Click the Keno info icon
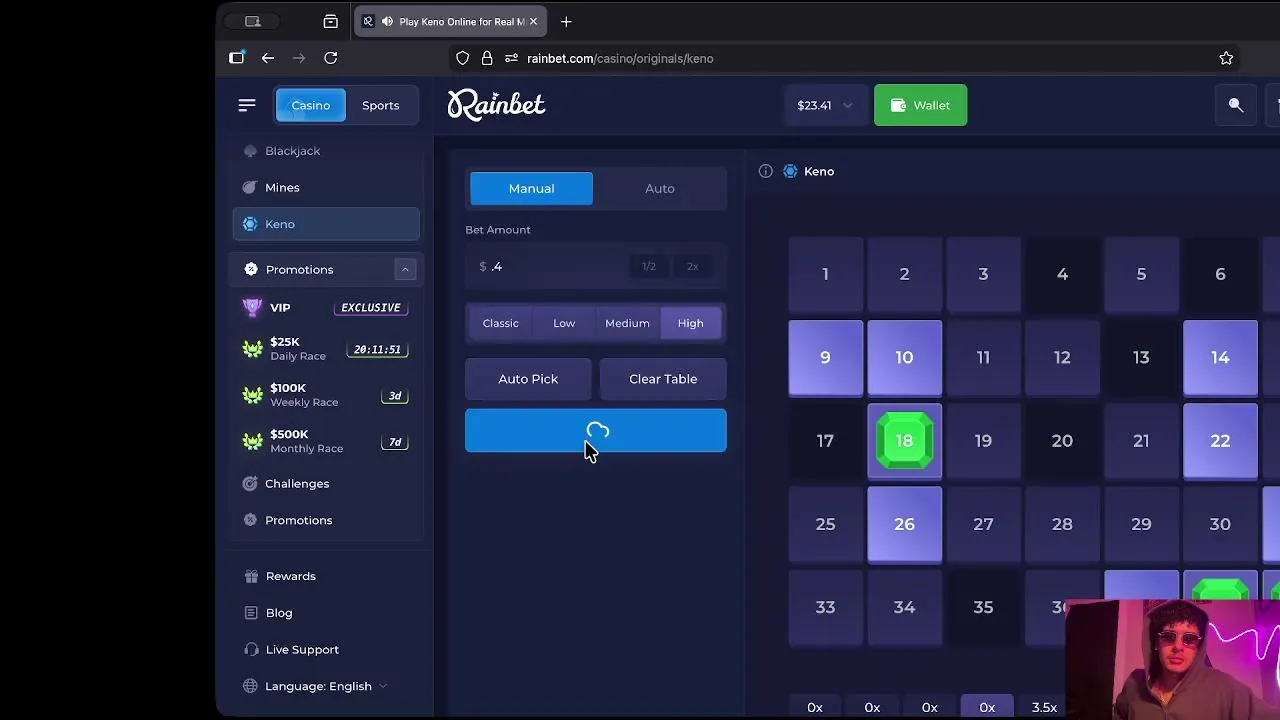 (x=766, y=171)
